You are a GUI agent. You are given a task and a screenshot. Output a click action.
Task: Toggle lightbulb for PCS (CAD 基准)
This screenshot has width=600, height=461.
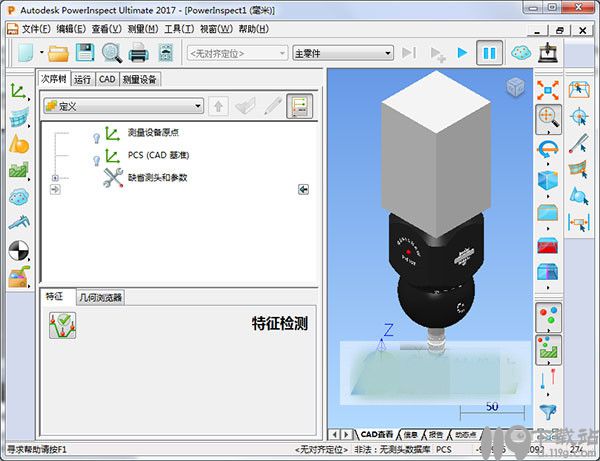(96, 161)
